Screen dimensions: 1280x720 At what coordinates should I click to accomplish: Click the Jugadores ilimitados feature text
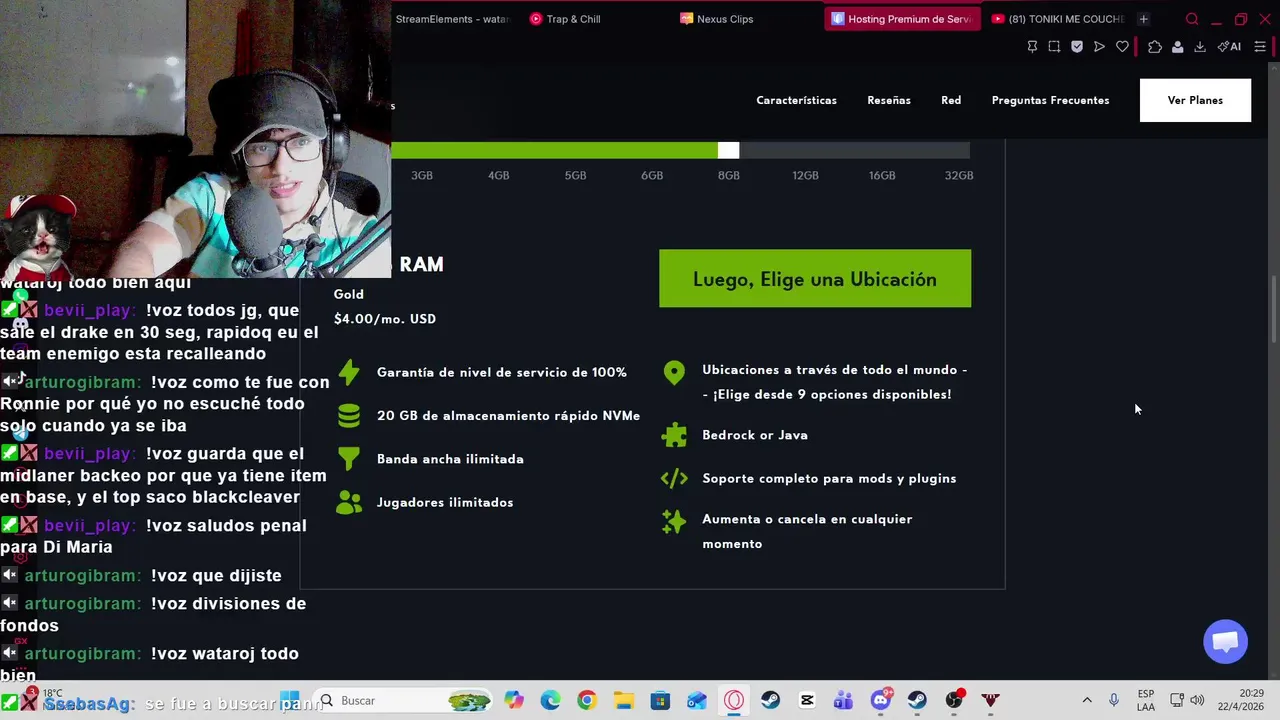click(x=445, y=502)
